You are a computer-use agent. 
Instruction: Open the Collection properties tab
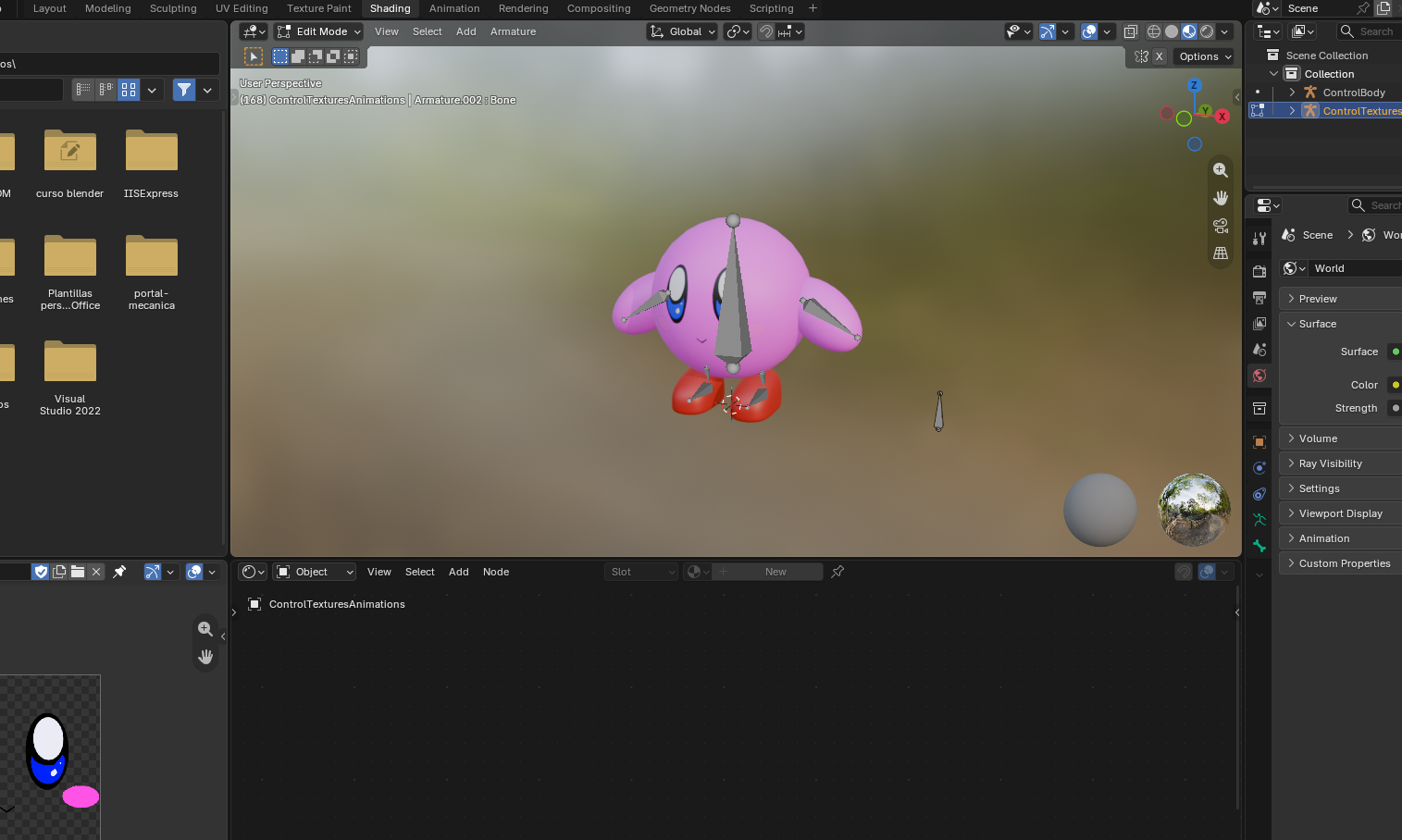1259,408
